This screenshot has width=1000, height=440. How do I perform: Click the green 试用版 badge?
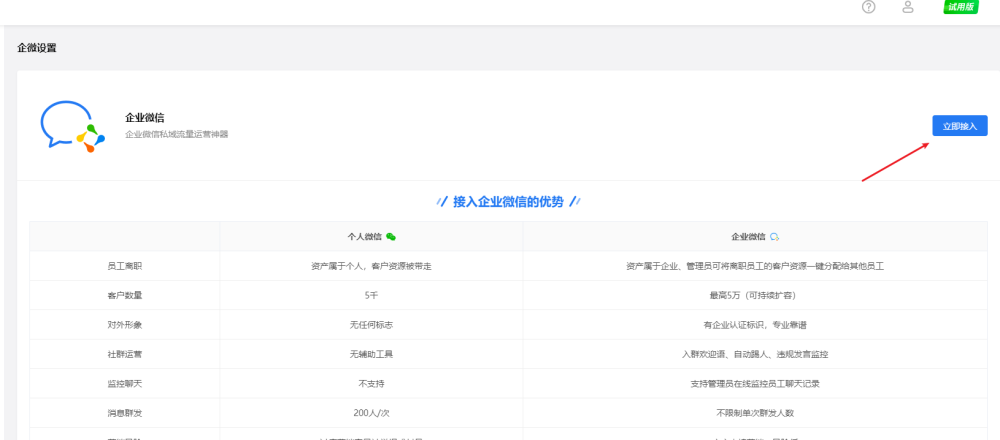961,7
